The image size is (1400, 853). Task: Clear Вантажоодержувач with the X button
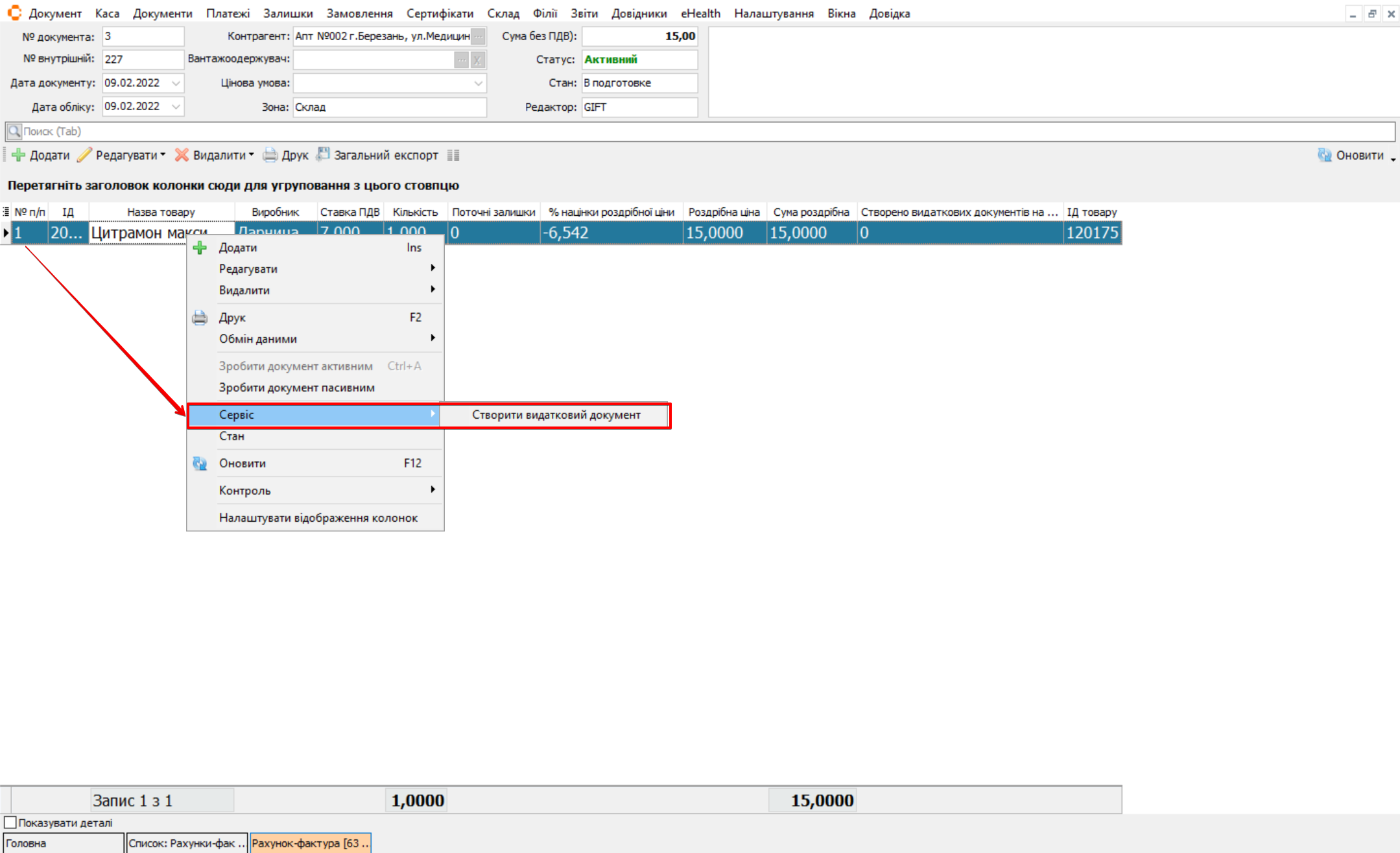click(x=478, y=60)
